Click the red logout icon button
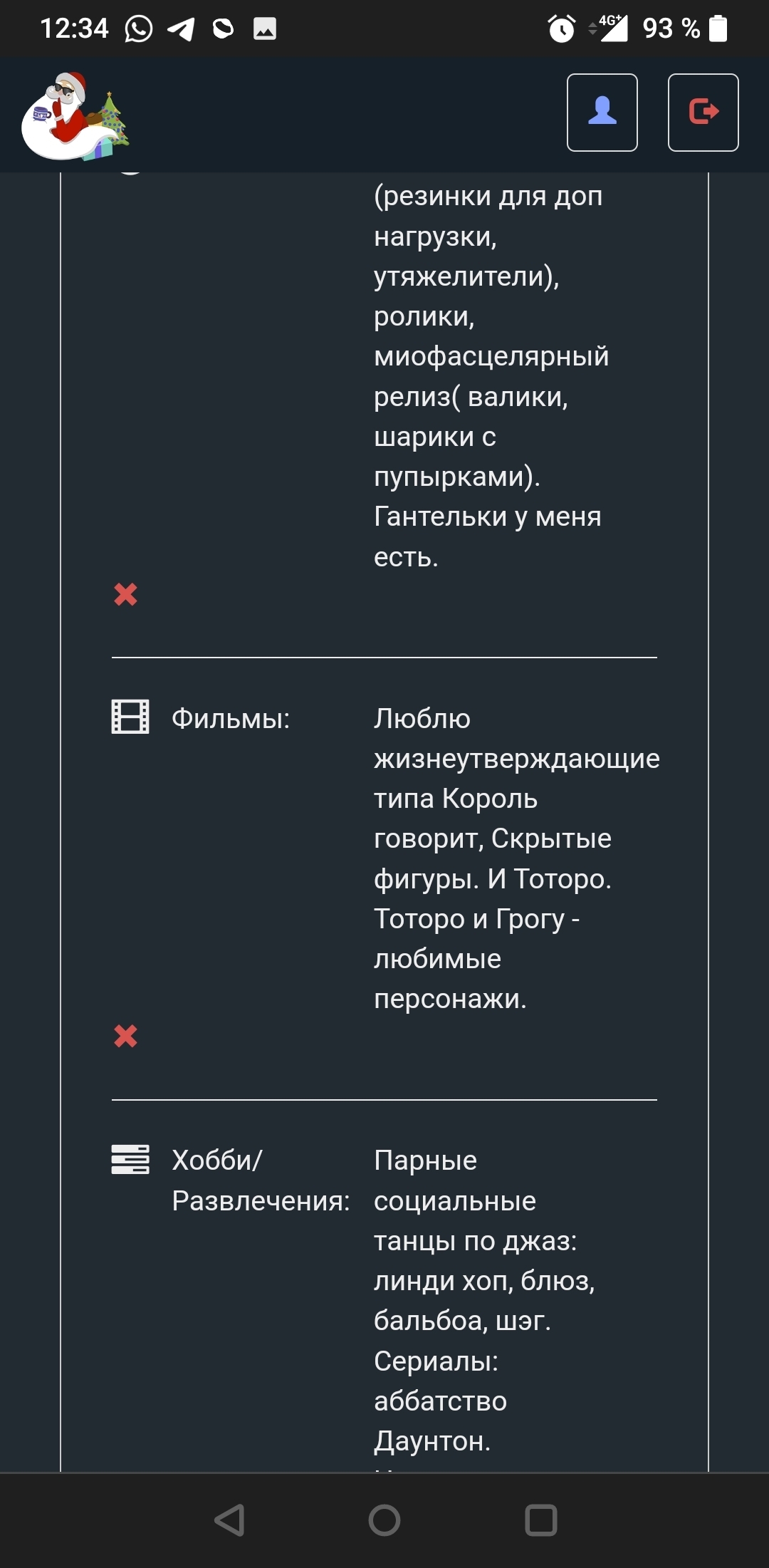Image resolution: width=769 pixels, height=1568 pixels. pos(703,113)
